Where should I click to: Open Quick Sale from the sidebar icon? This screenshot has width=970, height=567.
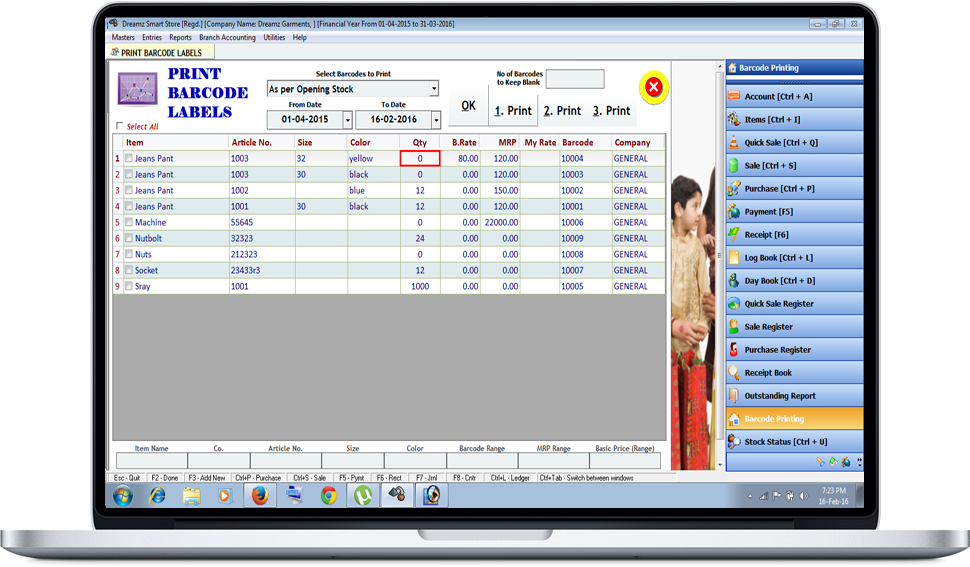pyautogui.click(x=734, y=143)
